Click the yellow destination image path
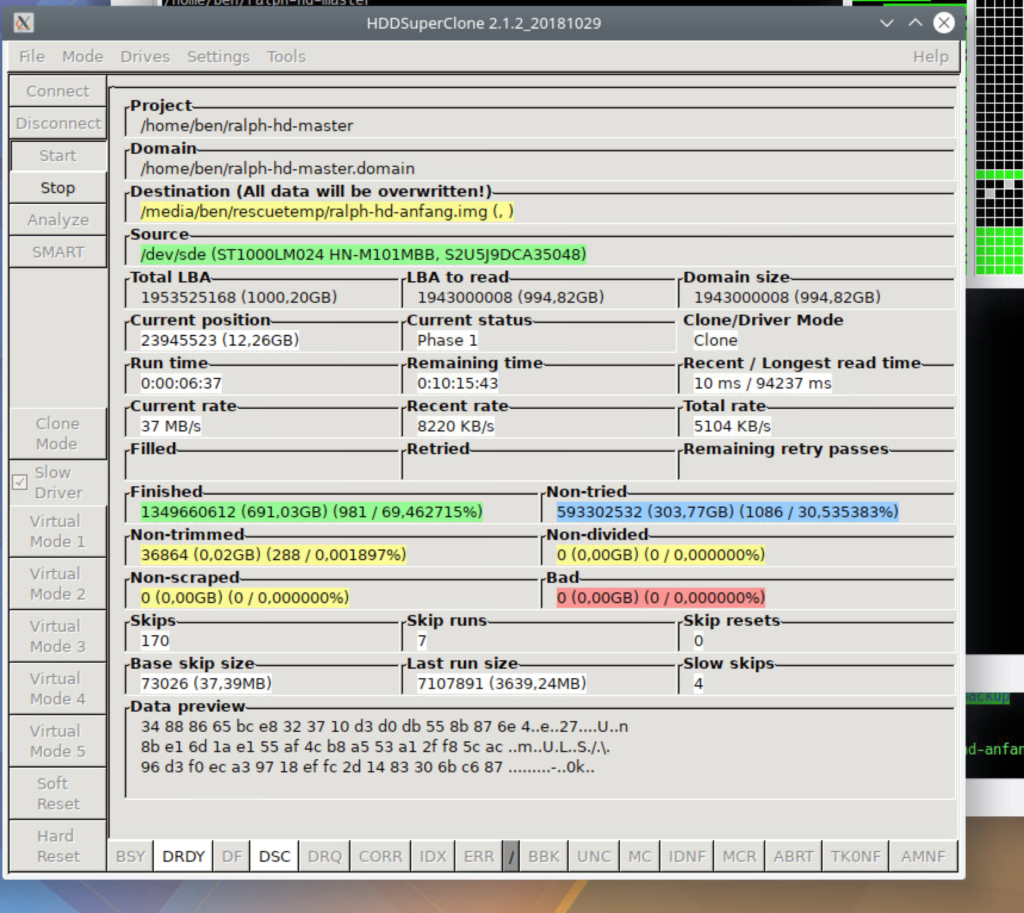1024x913 pixels. click(x=327, y=212)
